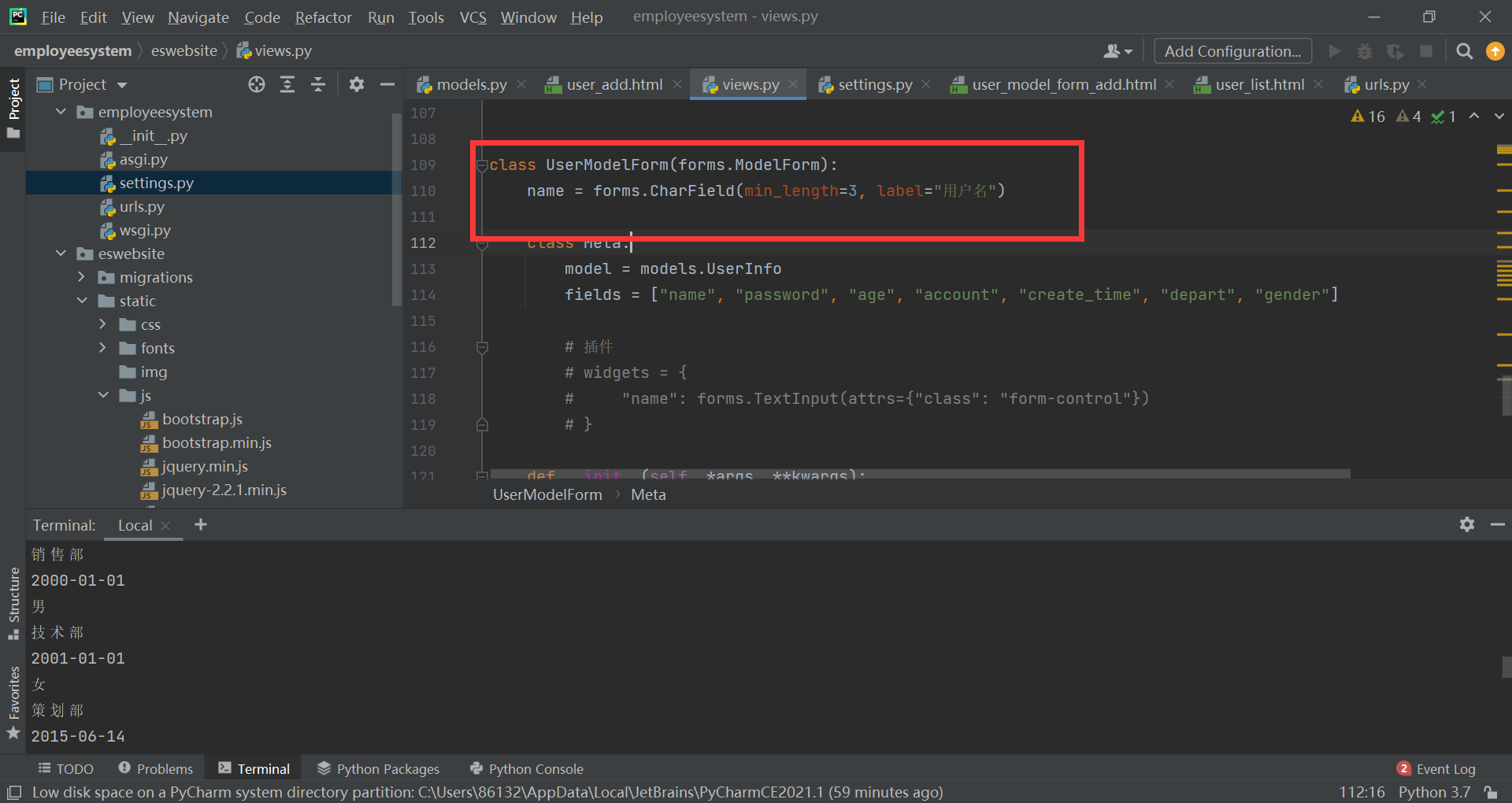
Task: Click the Collapse All icon in Project panel
Action: pos(318,84)
